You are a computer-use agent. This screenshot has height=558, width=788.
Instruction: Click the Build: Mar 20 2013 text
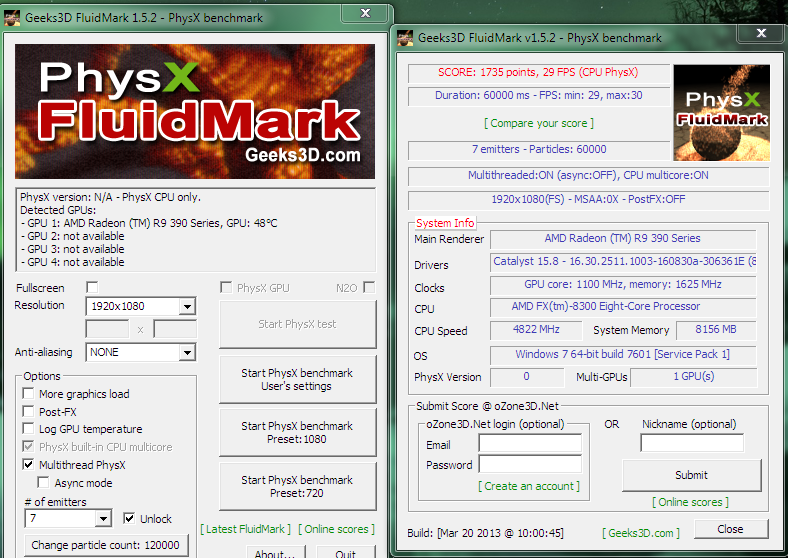[x=485, y=533]
